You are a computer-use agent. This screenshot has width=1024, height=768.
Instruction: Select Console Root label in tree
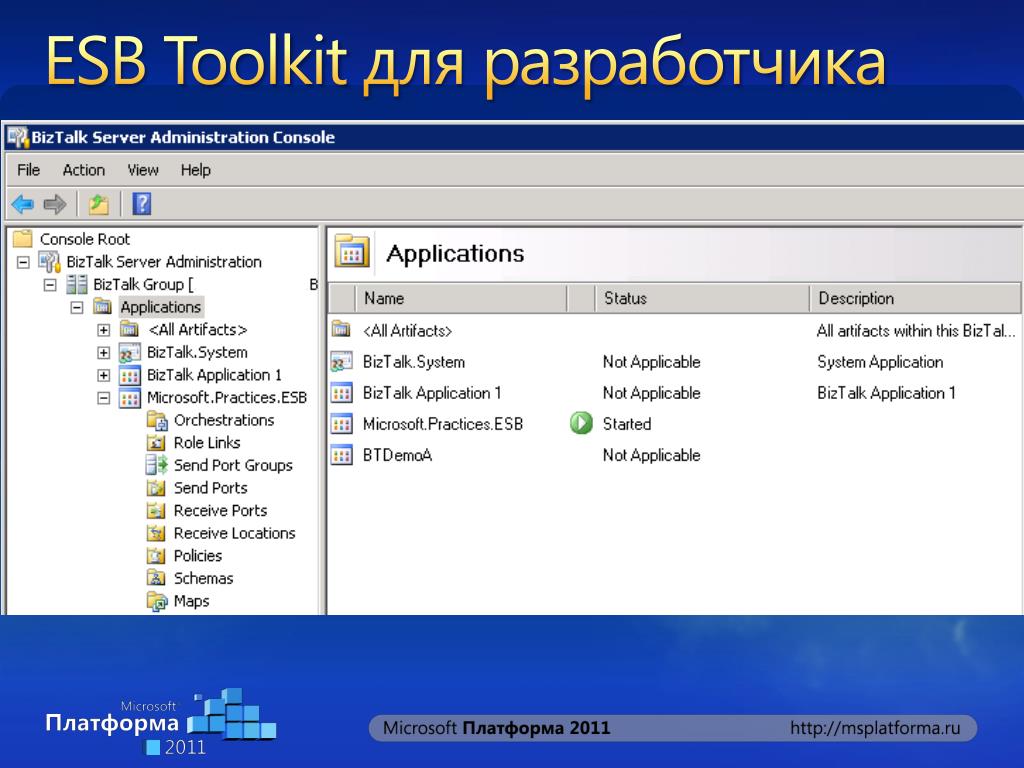coord(85,239)
